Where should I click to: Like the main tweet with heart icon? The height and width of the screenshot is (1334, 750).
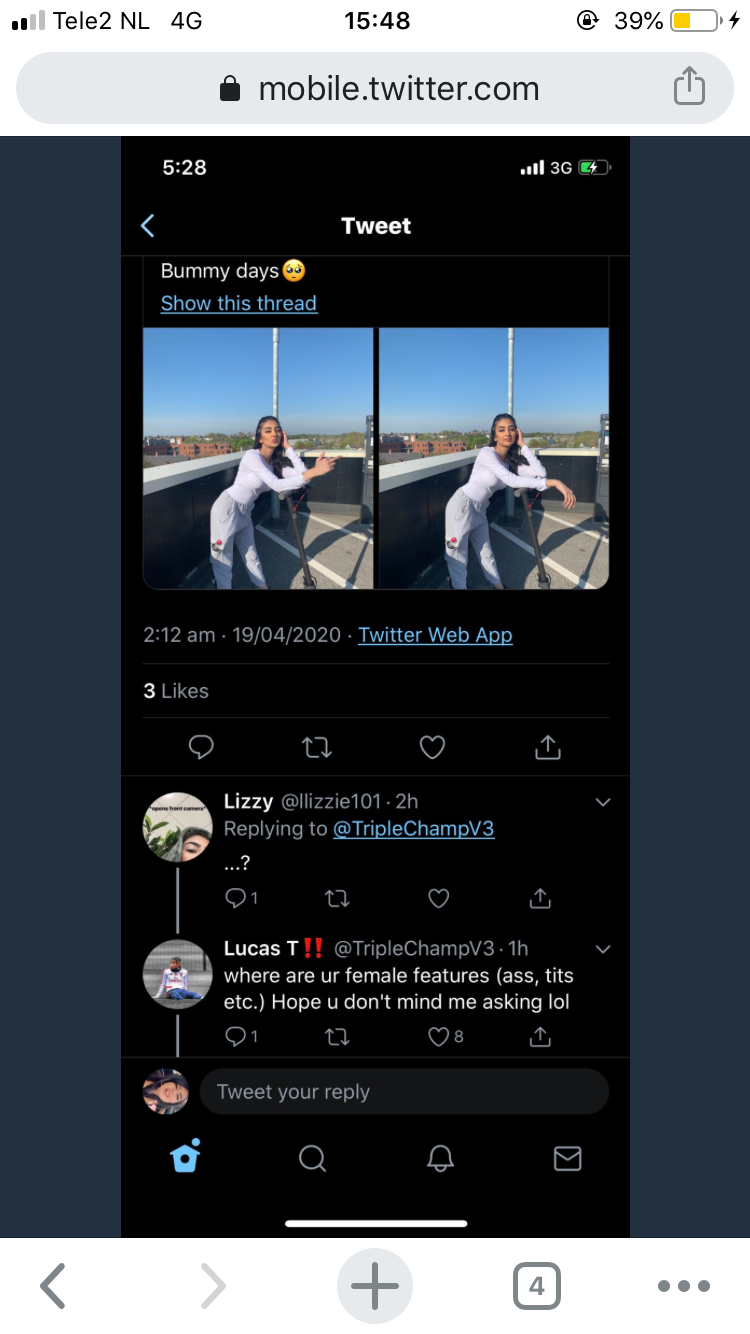click(432, 746)
